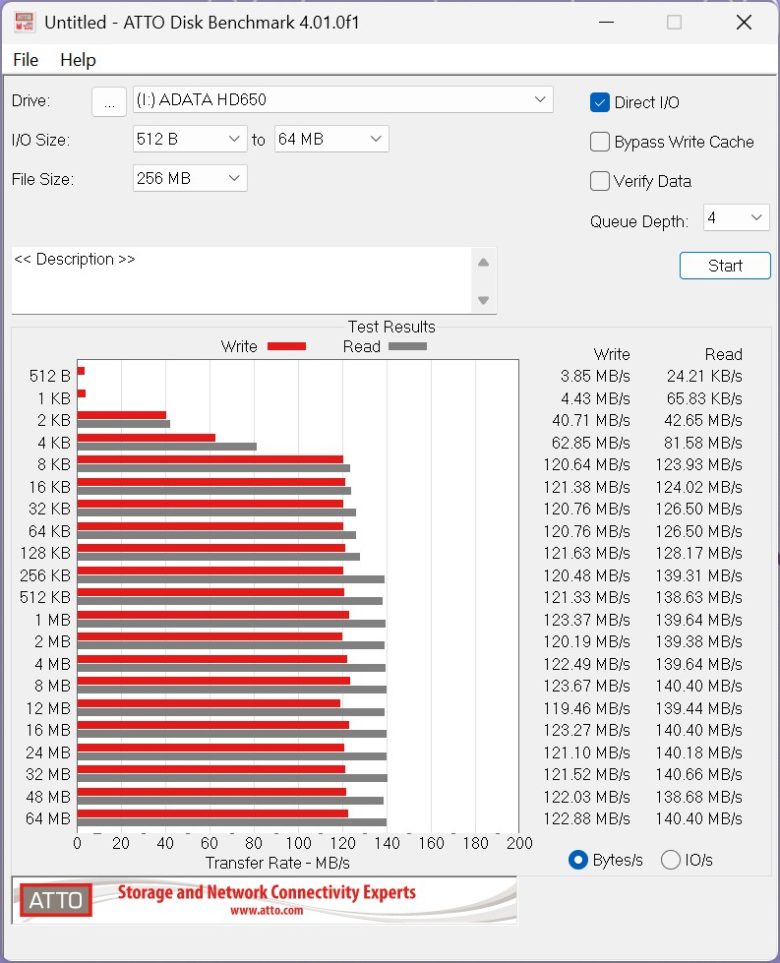This screenshot has height=963, width=780.
Task: Click the 122.88 MB/s write value
Action: (587, 819)
